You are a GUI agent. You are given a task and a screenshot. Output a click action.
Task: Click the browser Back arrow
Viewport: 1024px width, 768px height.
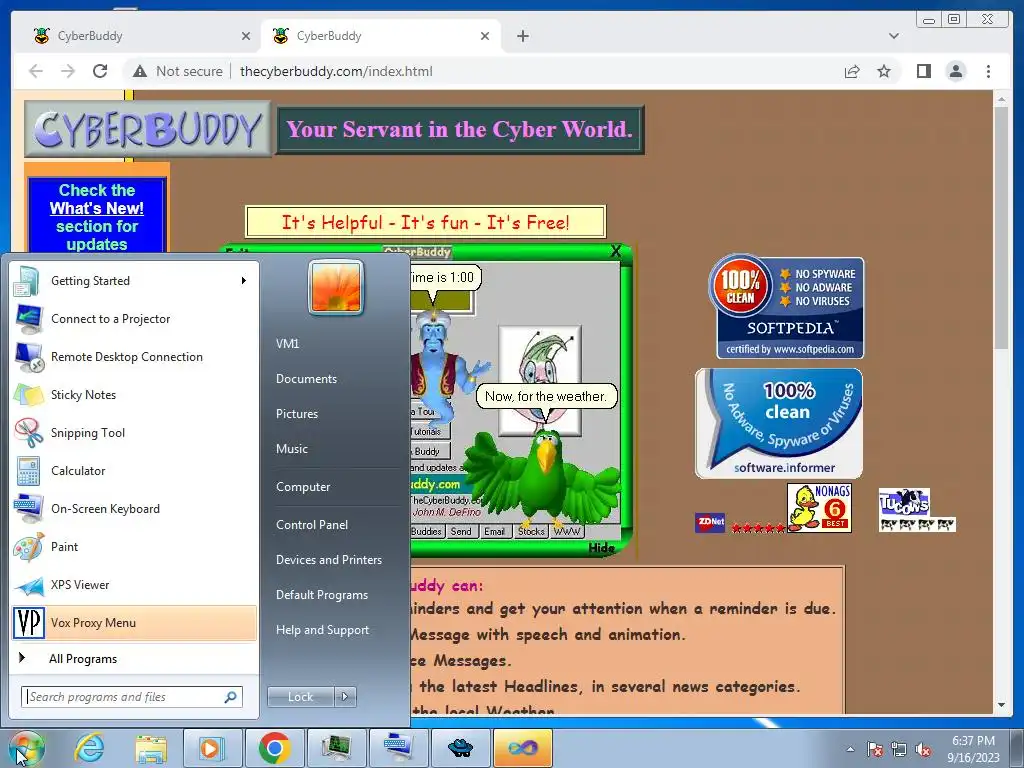click(x=36, y=71)
